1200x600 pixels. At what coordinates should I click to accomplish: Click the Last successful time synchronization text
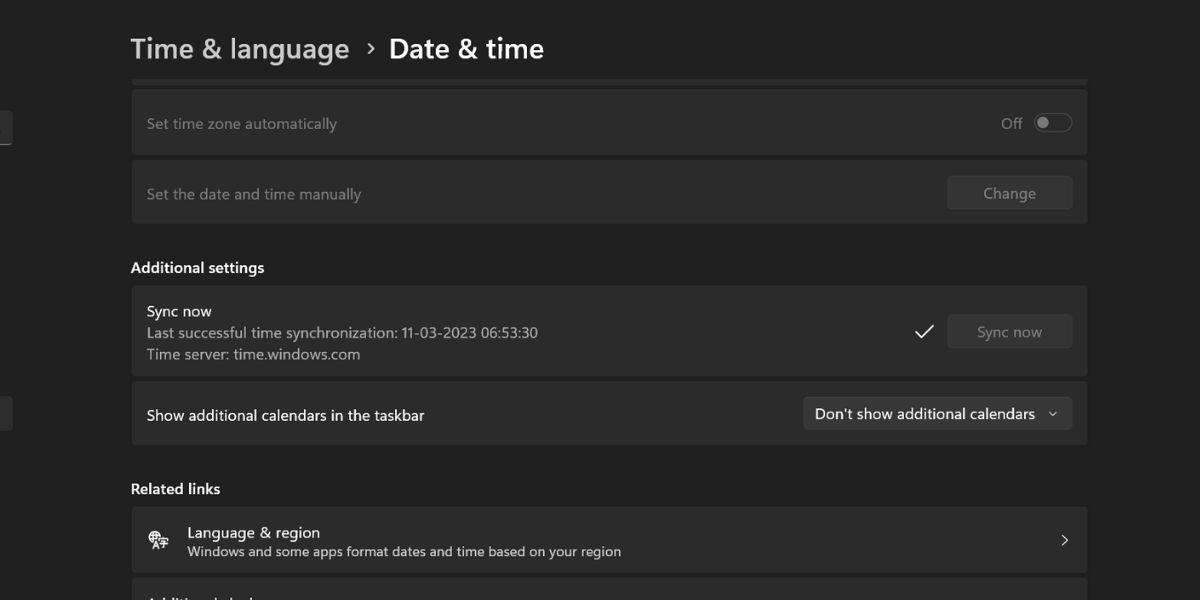(342, 333)
